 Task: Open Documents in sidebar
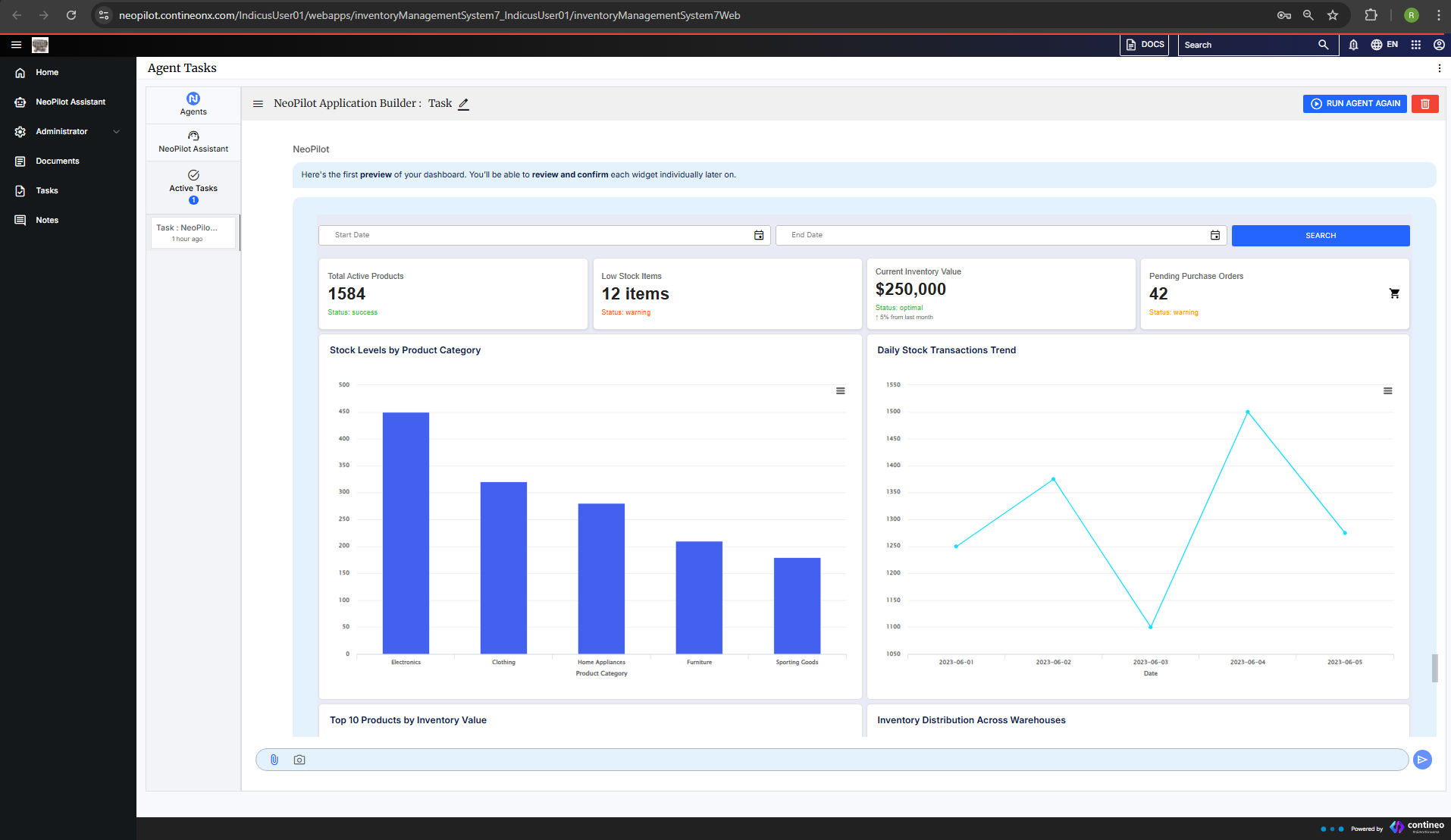(x=58, y=161)
